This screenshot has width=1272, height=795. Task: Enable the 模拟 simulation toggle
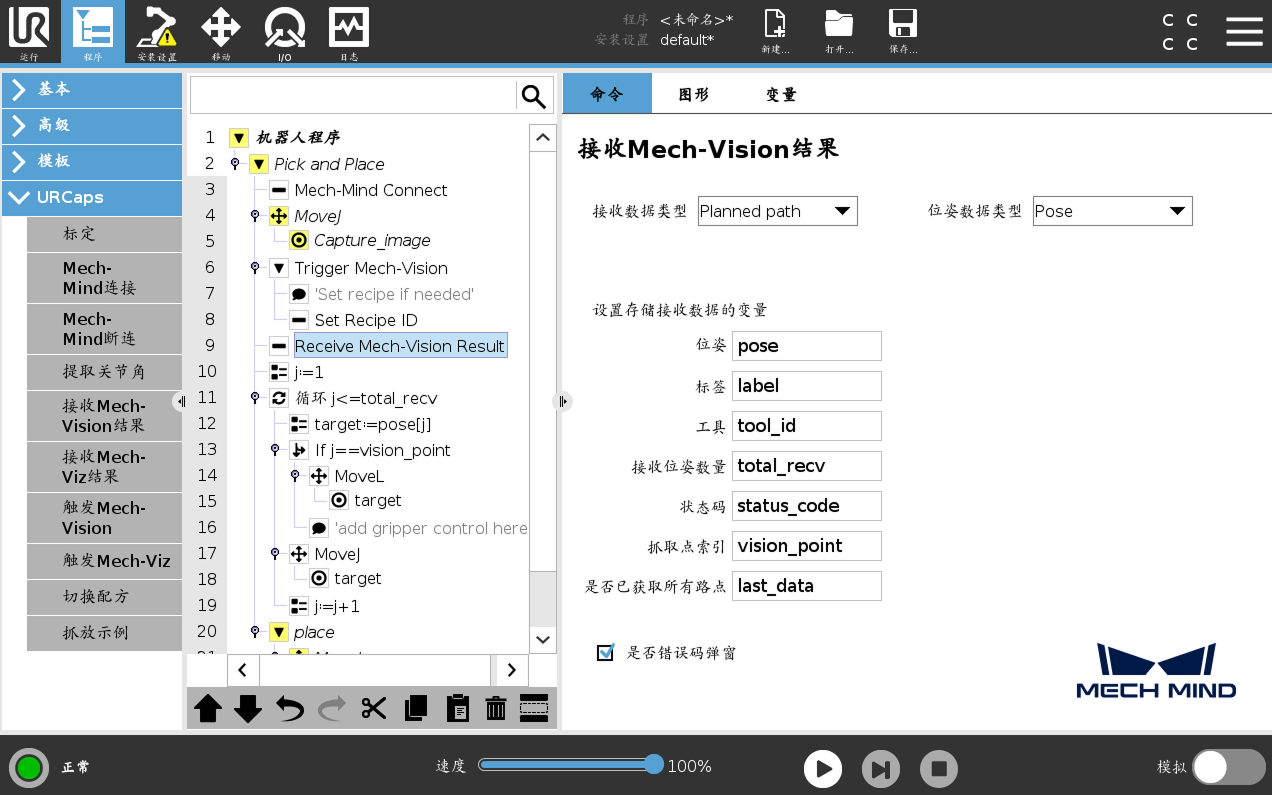click(1228, 766)
